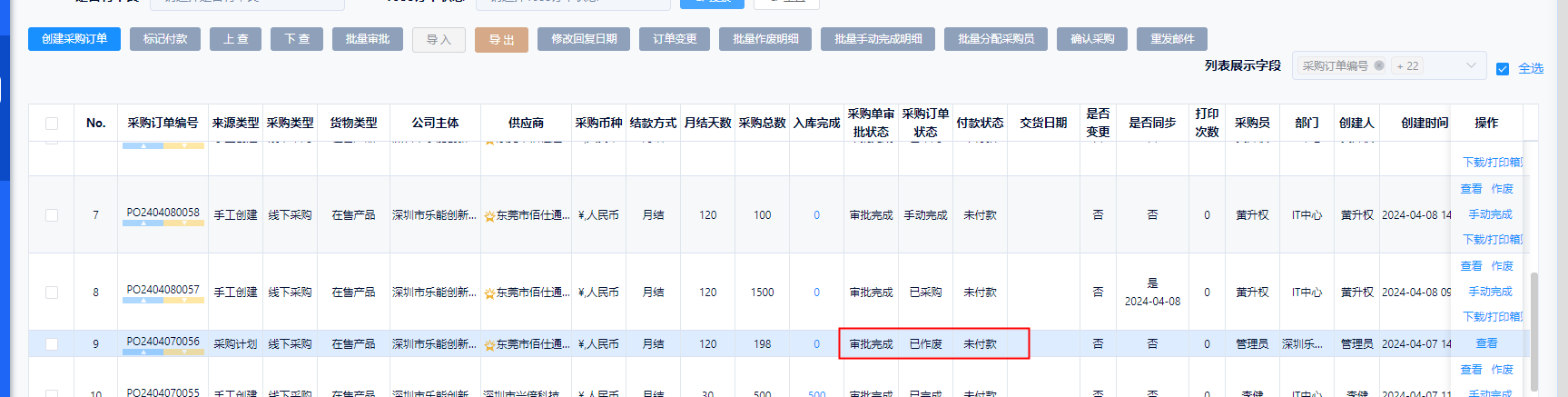Viewport: 1568px width, 397px height.
Task: Click the supplier star icon in row 8
Action: 489,293
